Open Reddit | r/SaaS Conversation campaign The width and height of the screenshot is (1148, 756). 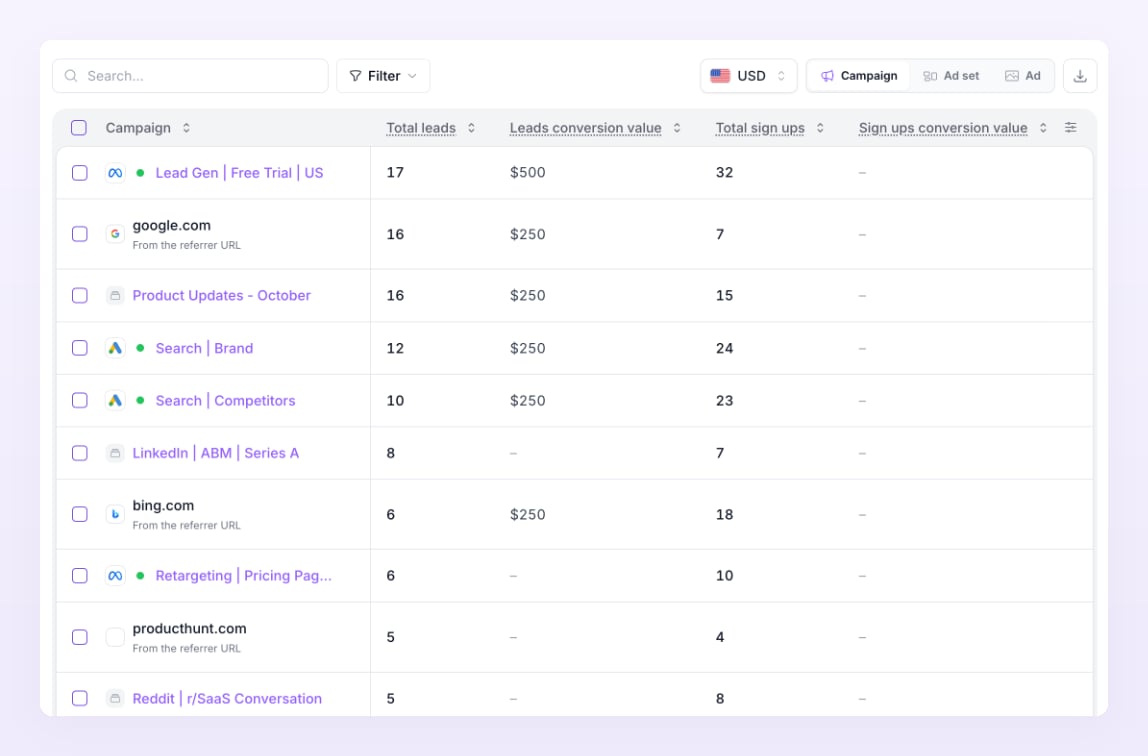(x=227, y=699)
